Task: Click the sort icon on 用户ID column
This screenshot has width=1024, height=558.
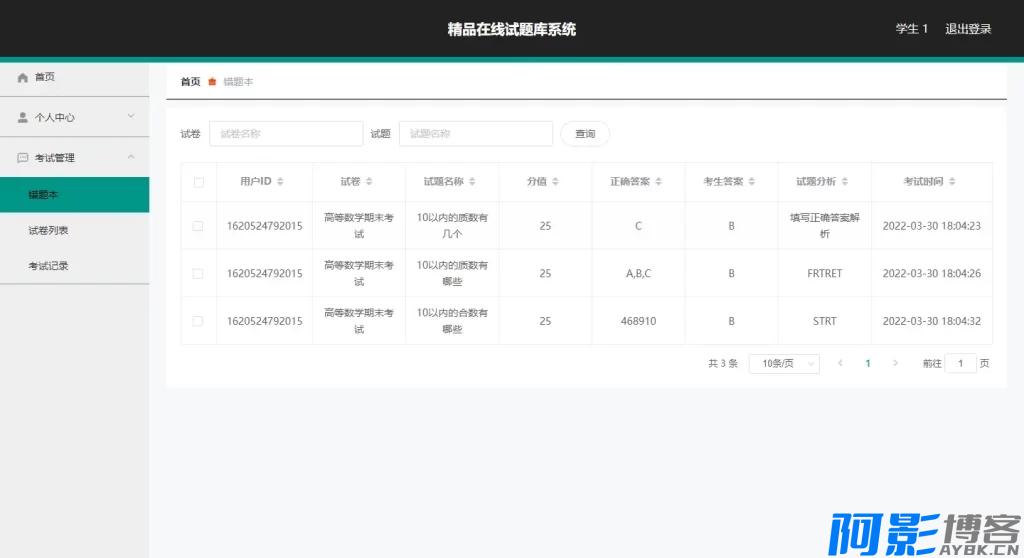Action: coord(280,182)
